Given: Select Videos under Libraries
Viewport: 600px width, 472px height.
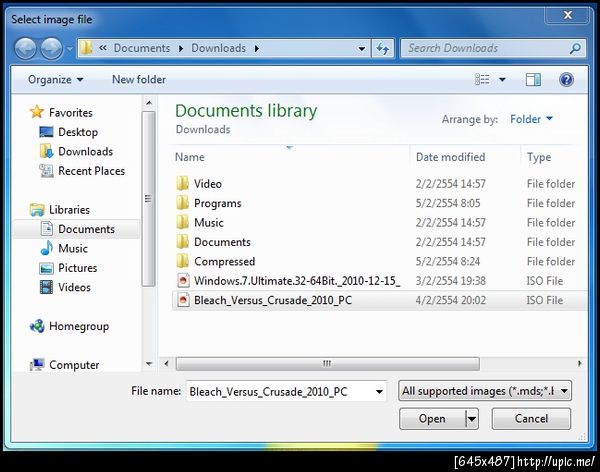Looking at the screenshot, I should [74, 287].
